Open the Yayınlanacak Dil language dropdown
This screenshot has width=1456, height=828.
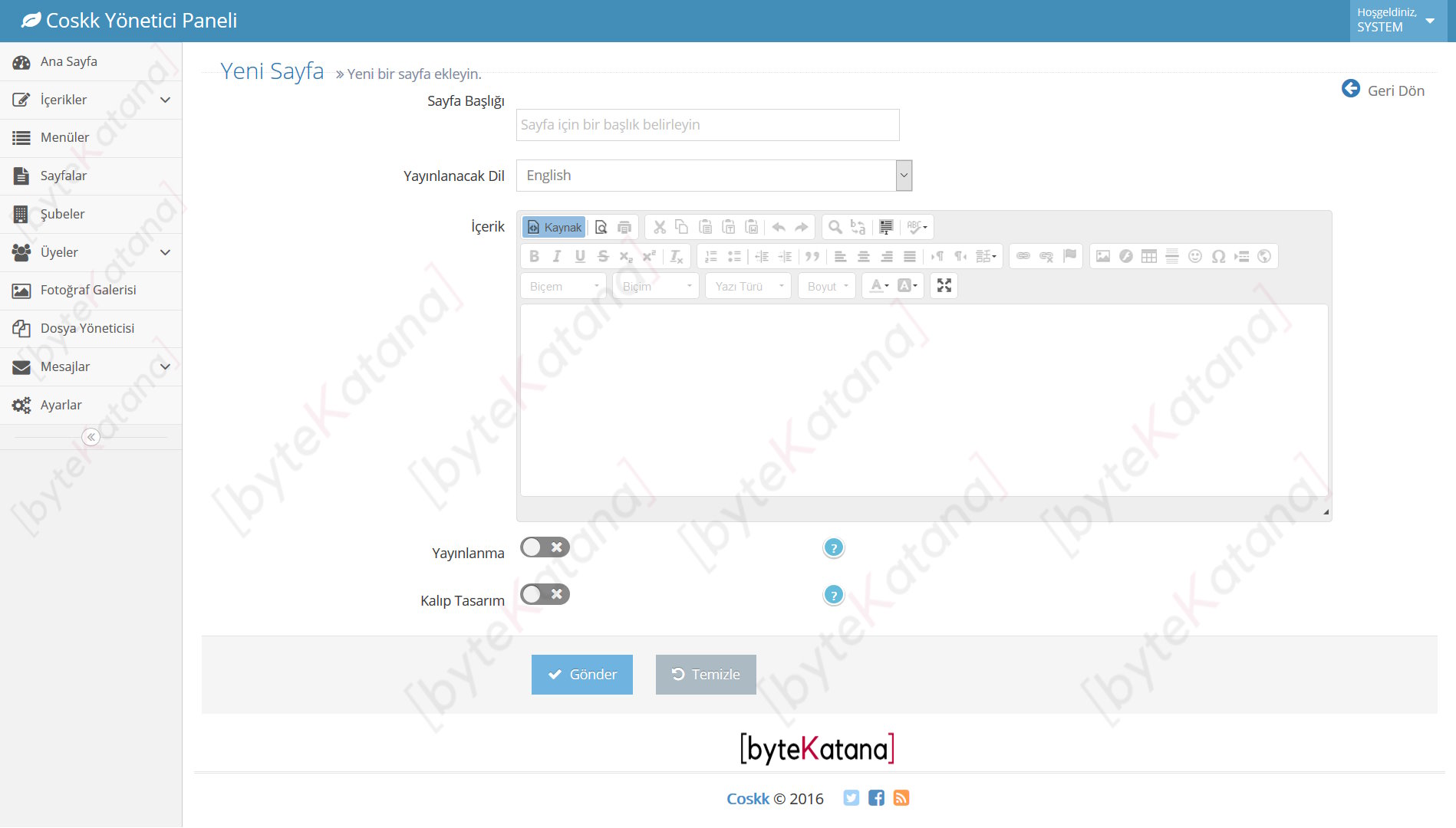pos(713,176)
